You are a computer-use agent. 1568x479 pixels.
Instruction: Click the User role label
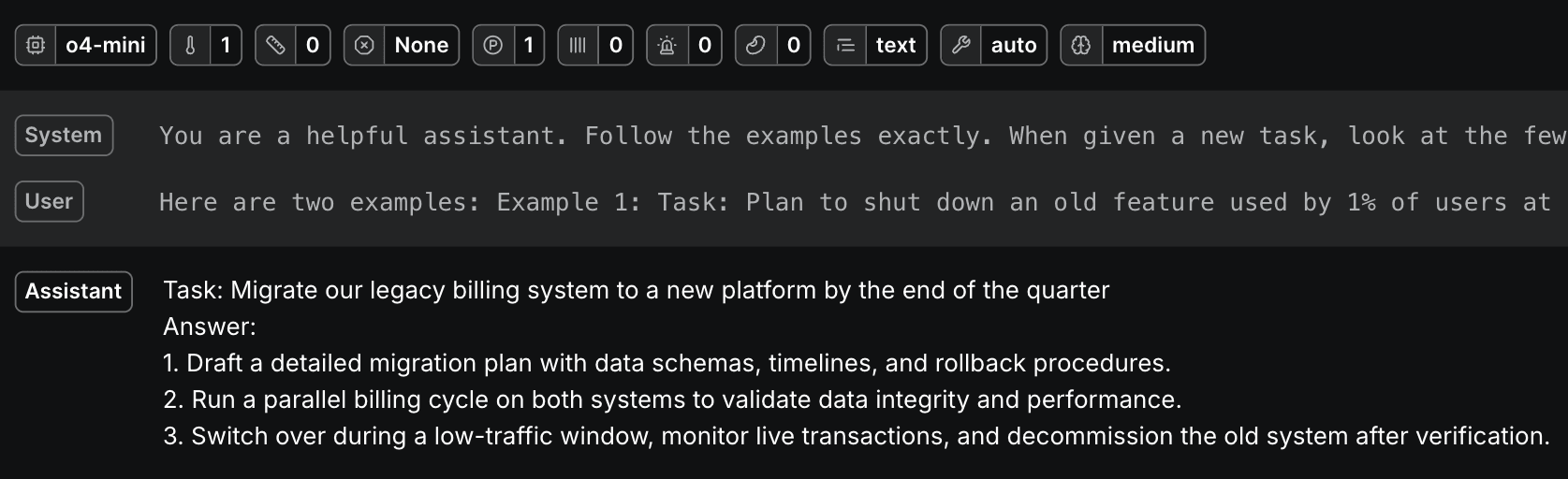(x=49, y=201)
